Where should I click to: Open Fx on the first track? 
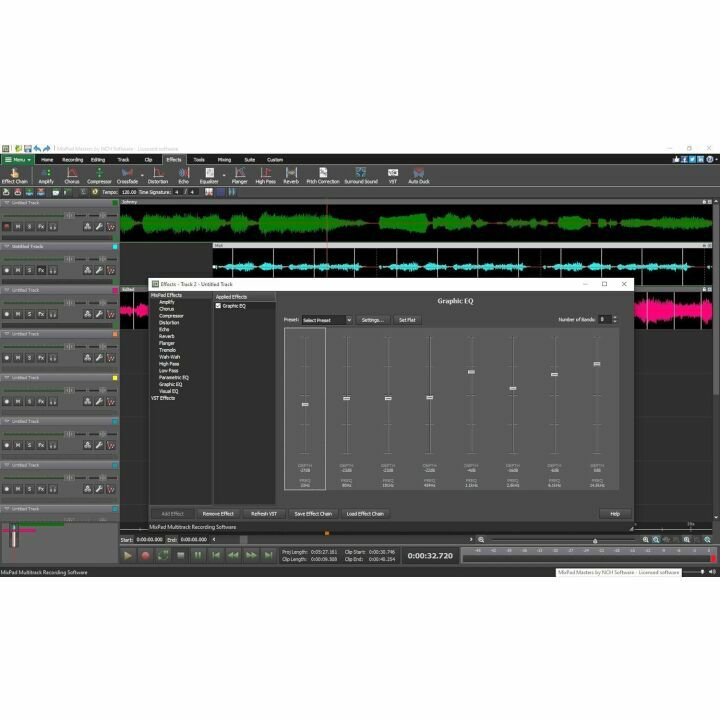tap(41, 226)
